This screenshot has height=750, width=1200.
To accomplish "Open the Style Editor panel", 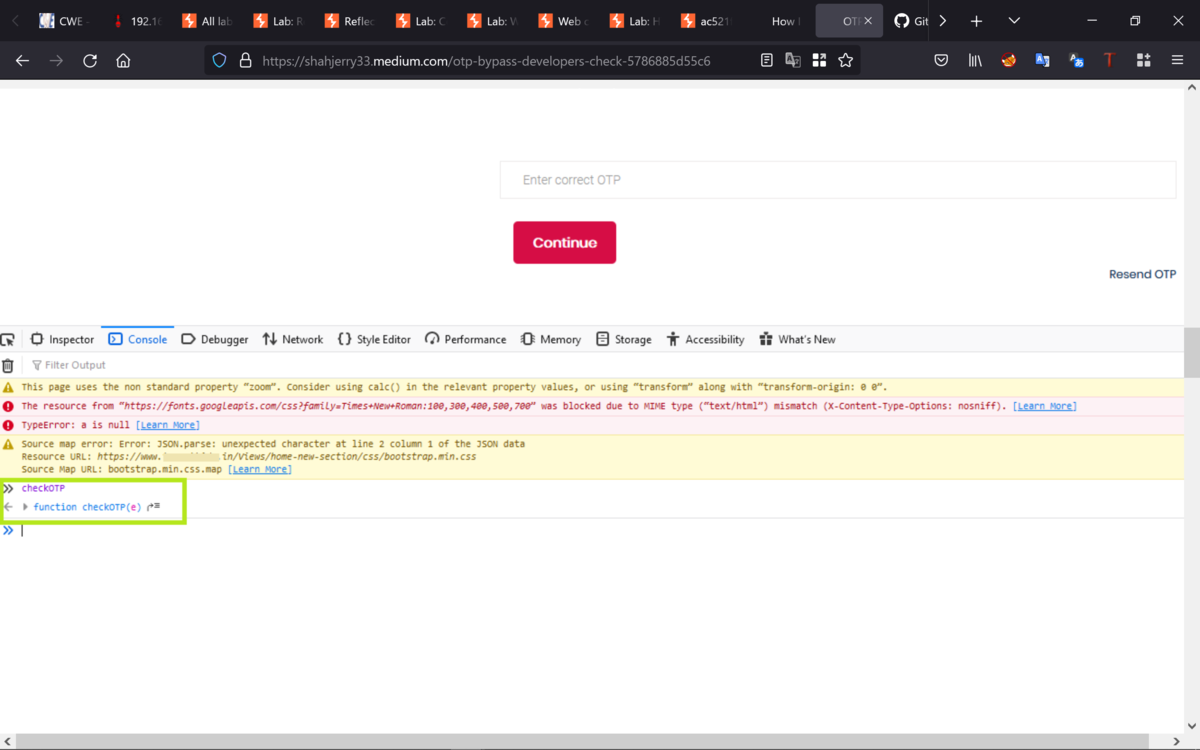I will tap(374, 340).
